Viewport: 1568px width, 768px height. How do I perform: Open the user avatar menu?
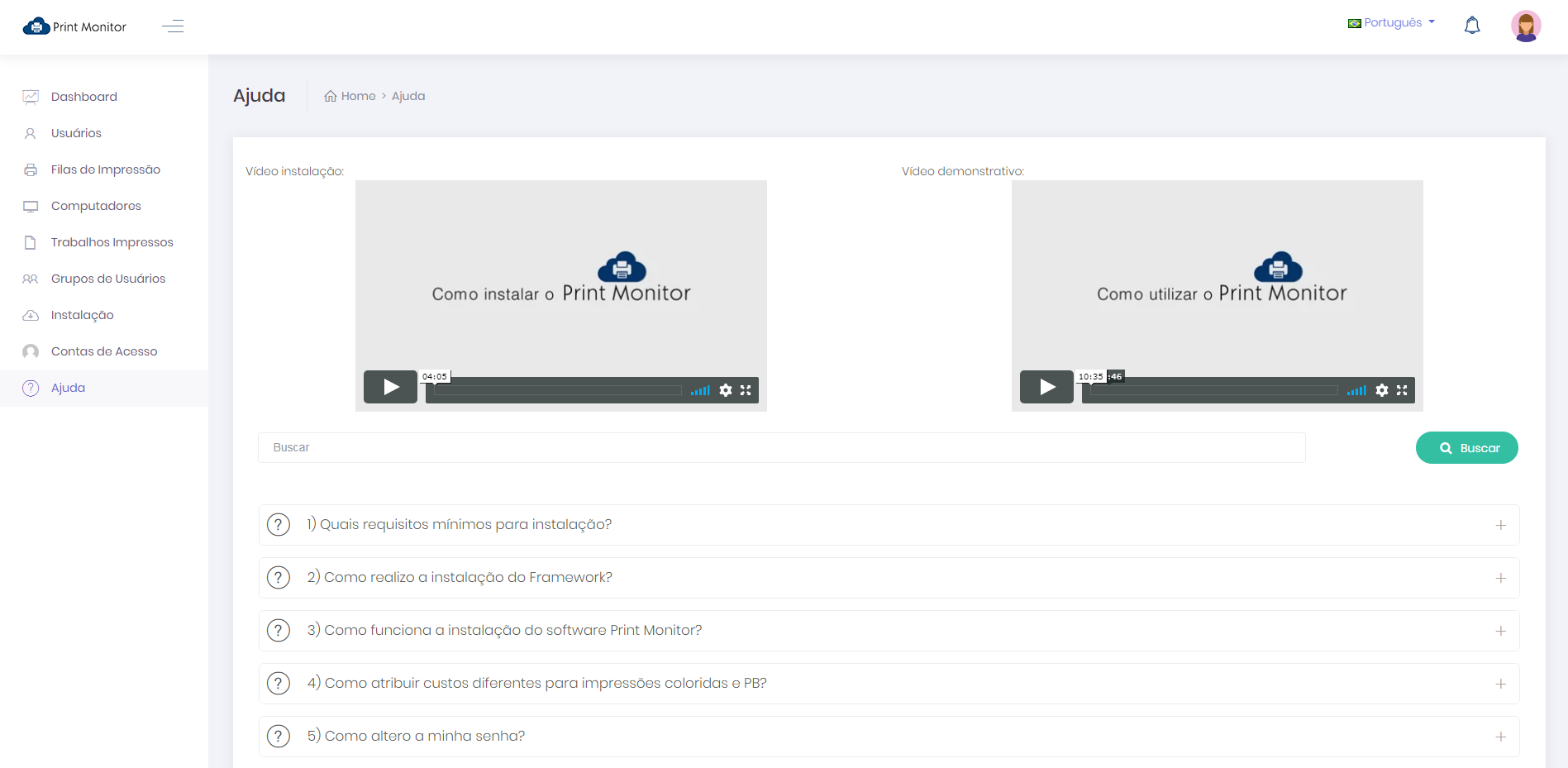pyautogui.click(x=1526, y=26)
